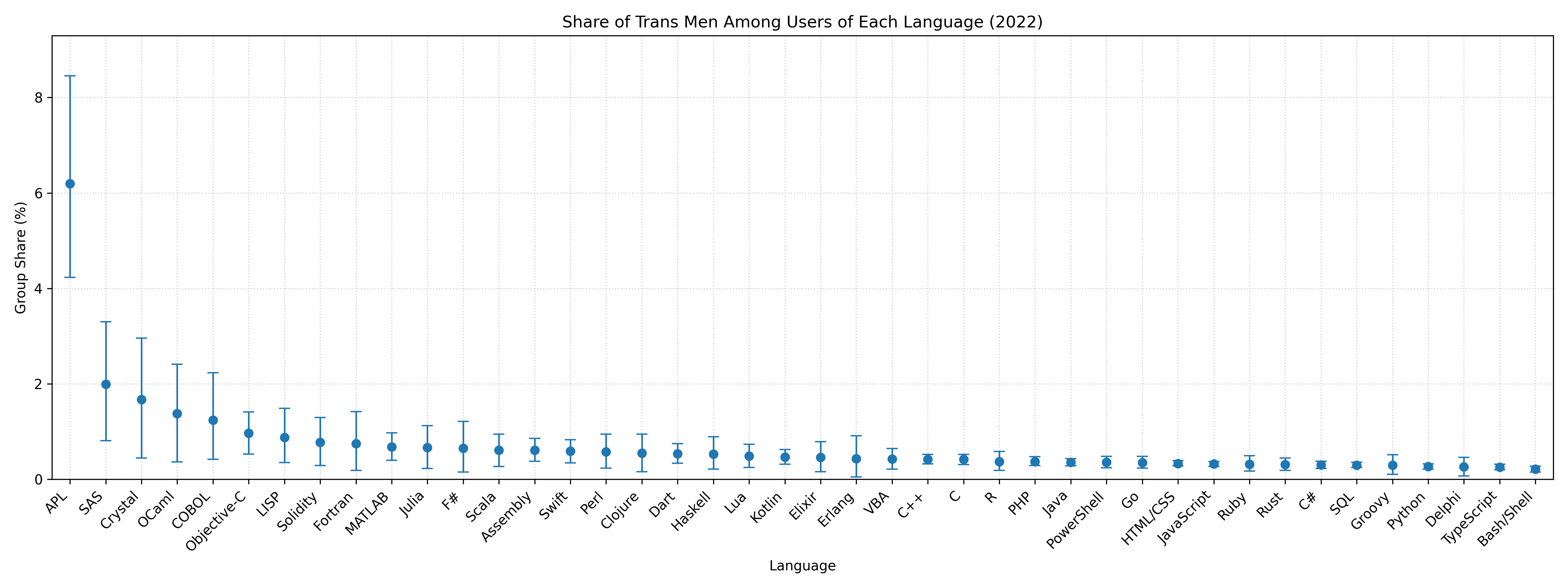Click the upper error bar cap for APL
Viewport: 1568px width, 588px height.
[x=70, y=76]
